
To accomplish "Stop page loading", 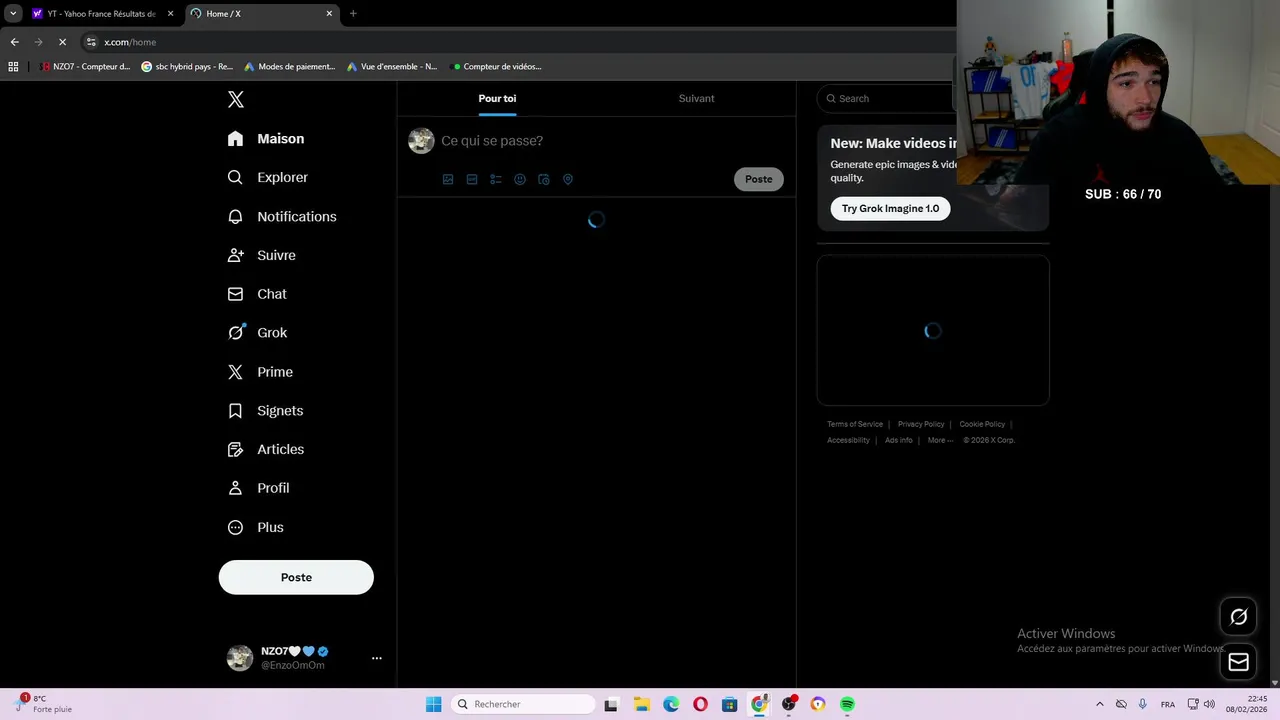I will (62, 42).
